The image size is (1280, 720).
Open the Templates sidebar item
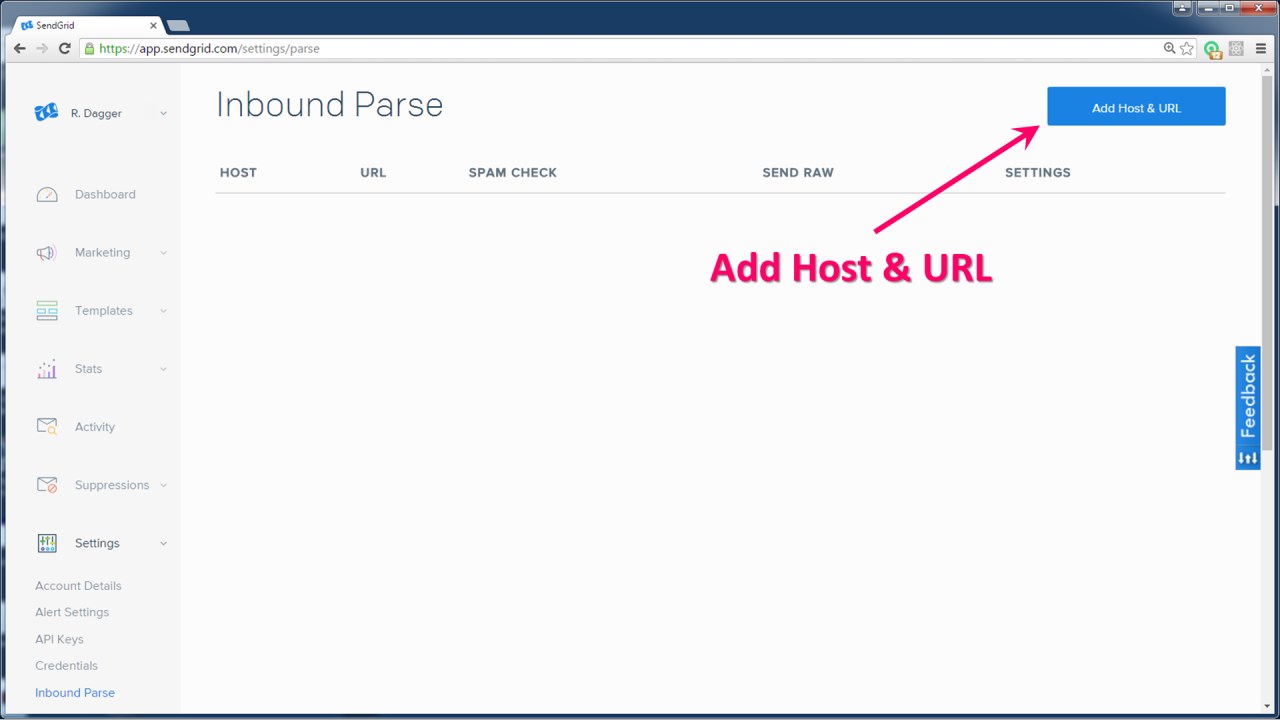click(103, 311)
